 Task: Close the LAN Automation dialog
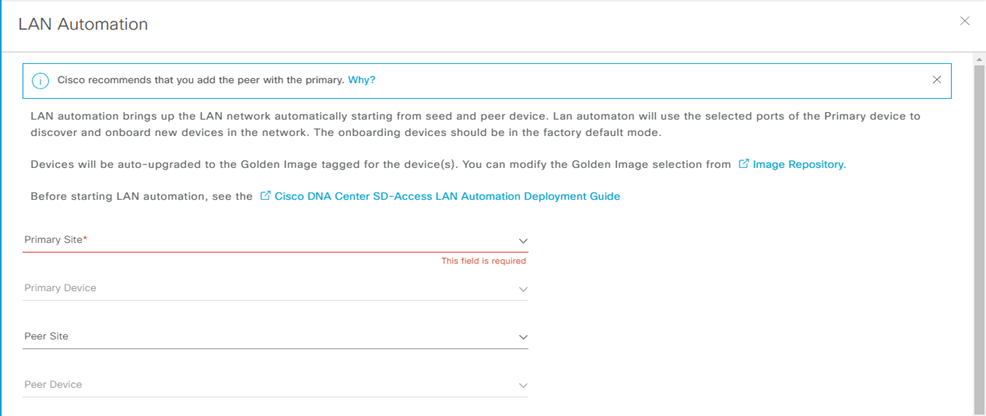tap(964, 21)
